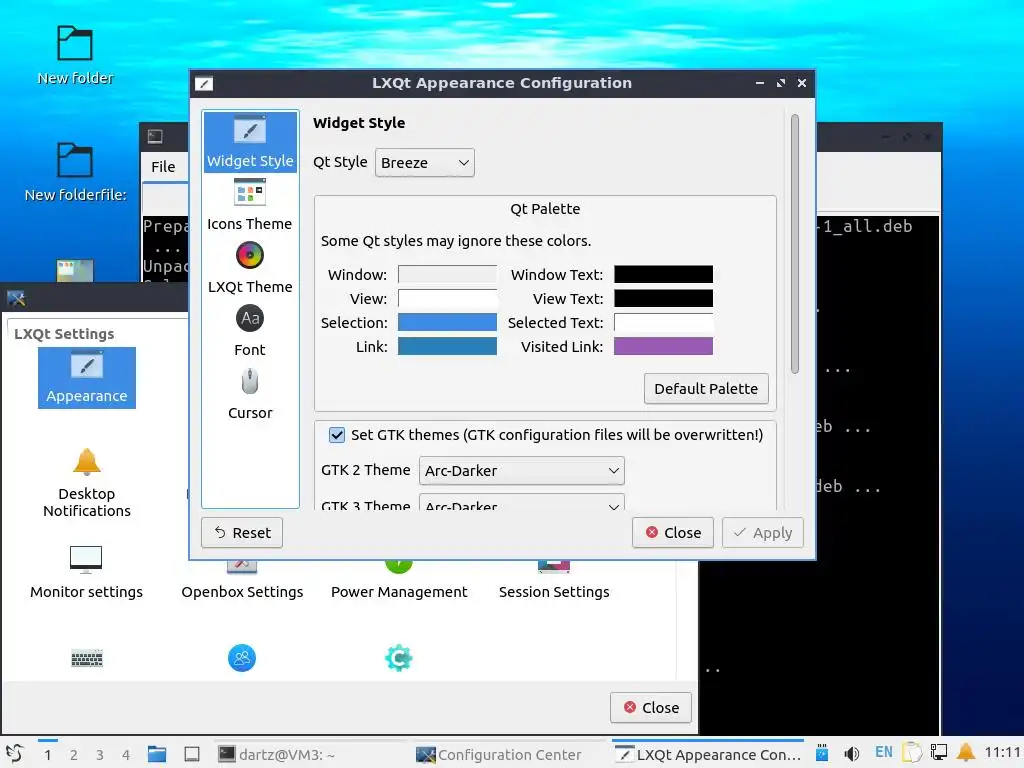Screen dimensions: 1024x768
Task: Select the Widget Style section
Action: (x=250, y=142)
